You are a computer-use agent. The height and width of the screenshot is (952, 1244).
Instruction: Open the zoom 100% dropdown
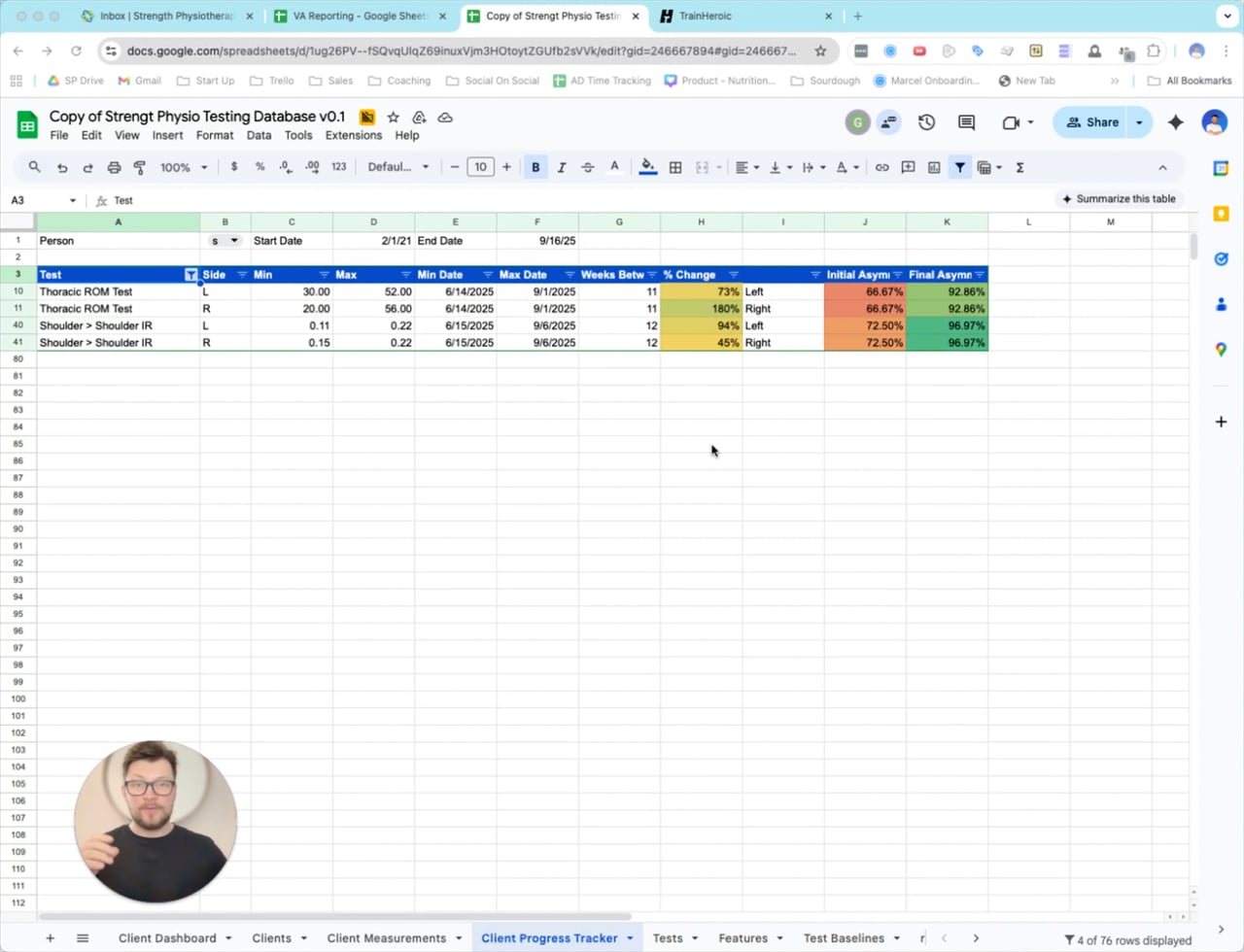pyautogui.click(x=184, y=167)
